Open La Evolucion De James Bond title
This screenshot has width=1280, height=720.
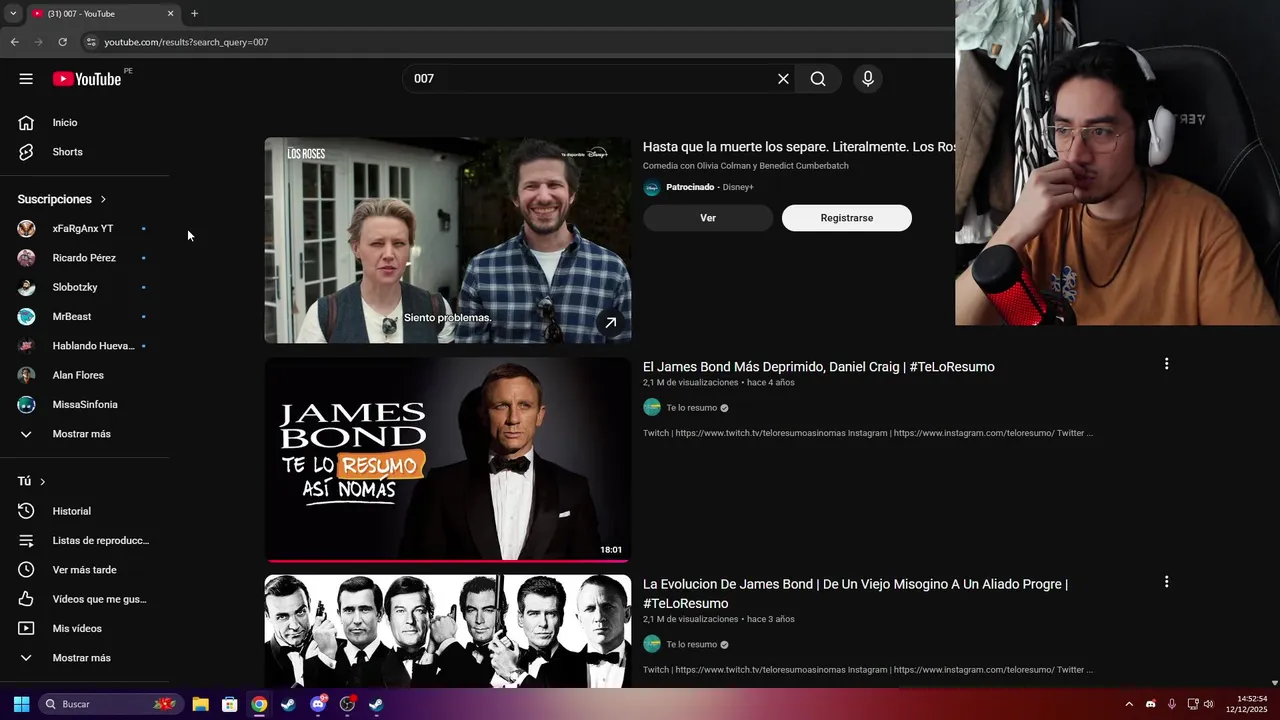pyautogui.click(x=855, y=594)
